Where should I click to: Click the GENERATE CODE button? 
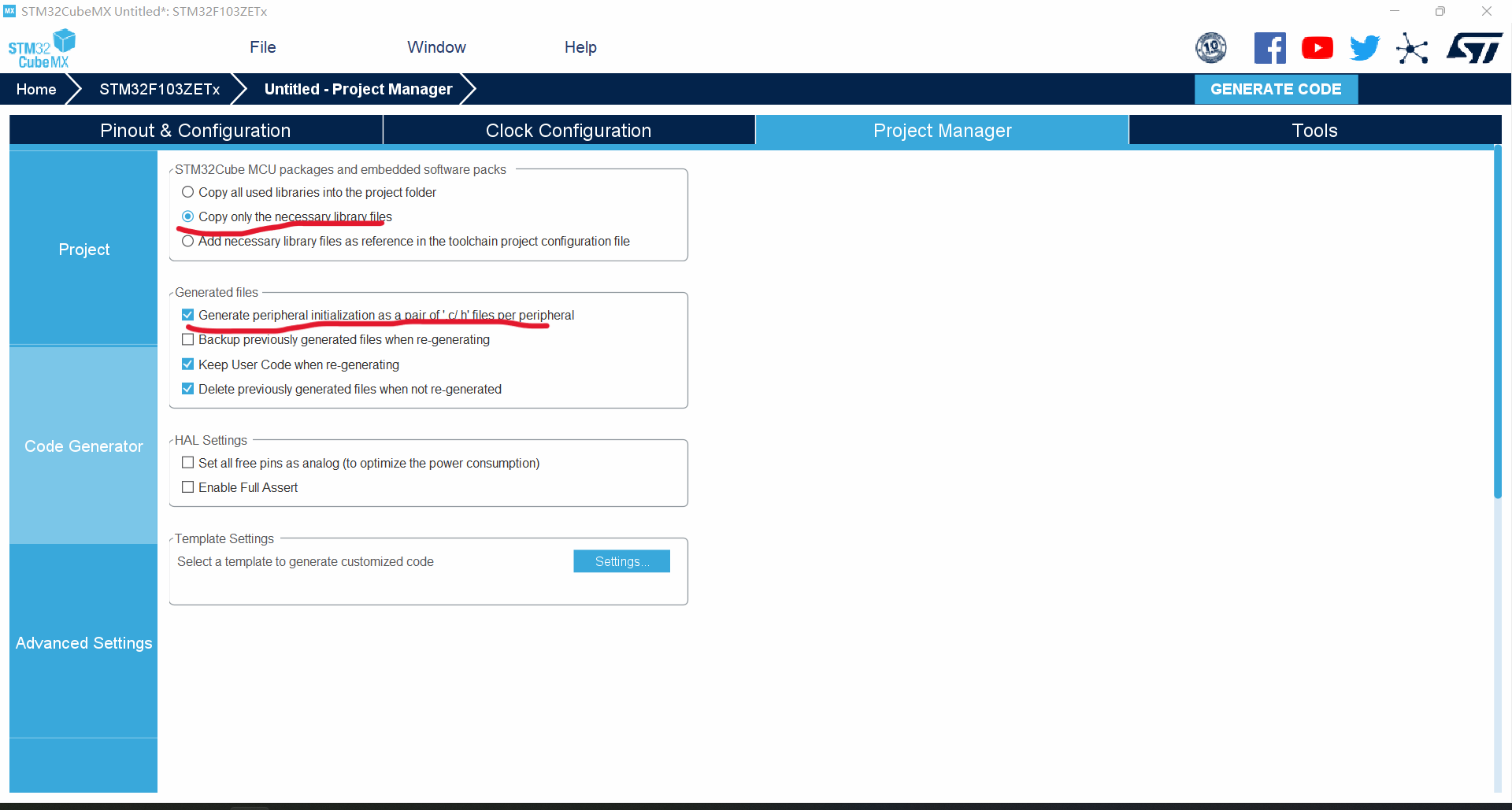[1276, 89]
